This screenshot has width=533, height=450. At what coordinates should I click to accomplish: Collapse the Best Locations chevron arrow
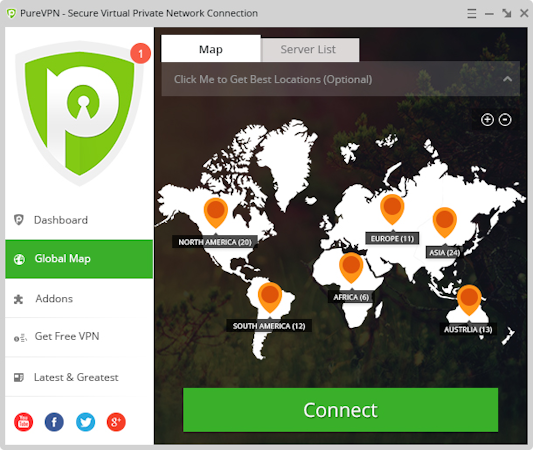click(x=508, y=79)
